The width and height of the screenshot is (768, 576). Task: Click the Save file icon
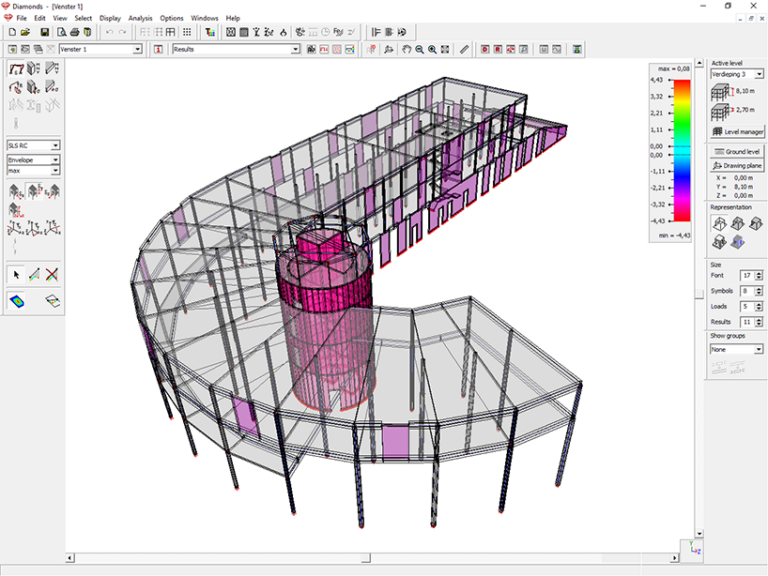(45, 32)
